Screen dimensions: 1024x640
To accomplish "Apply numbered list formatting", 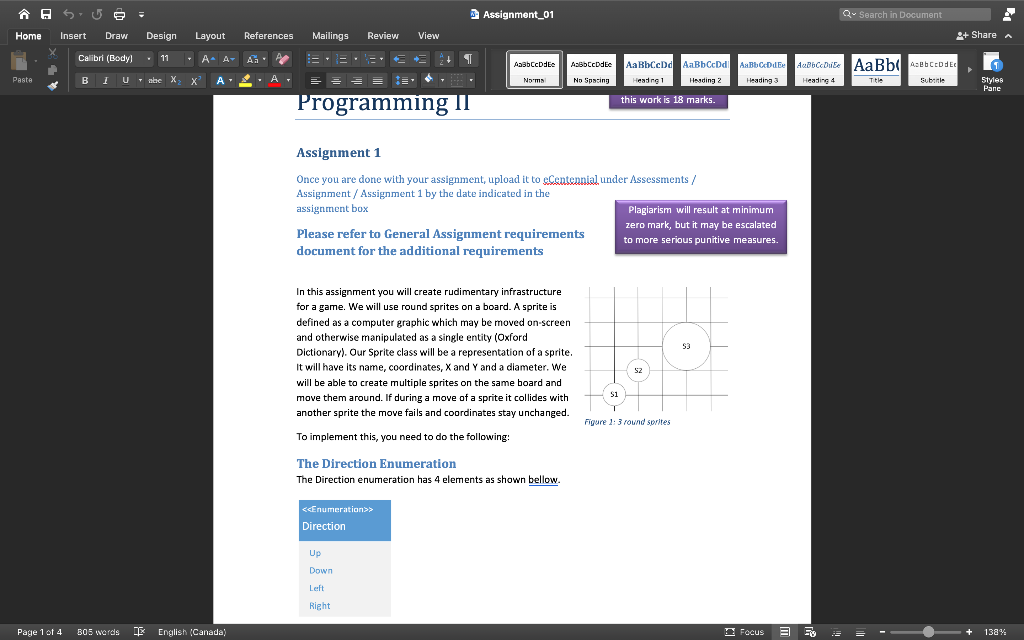I will (x=342, y=59).
